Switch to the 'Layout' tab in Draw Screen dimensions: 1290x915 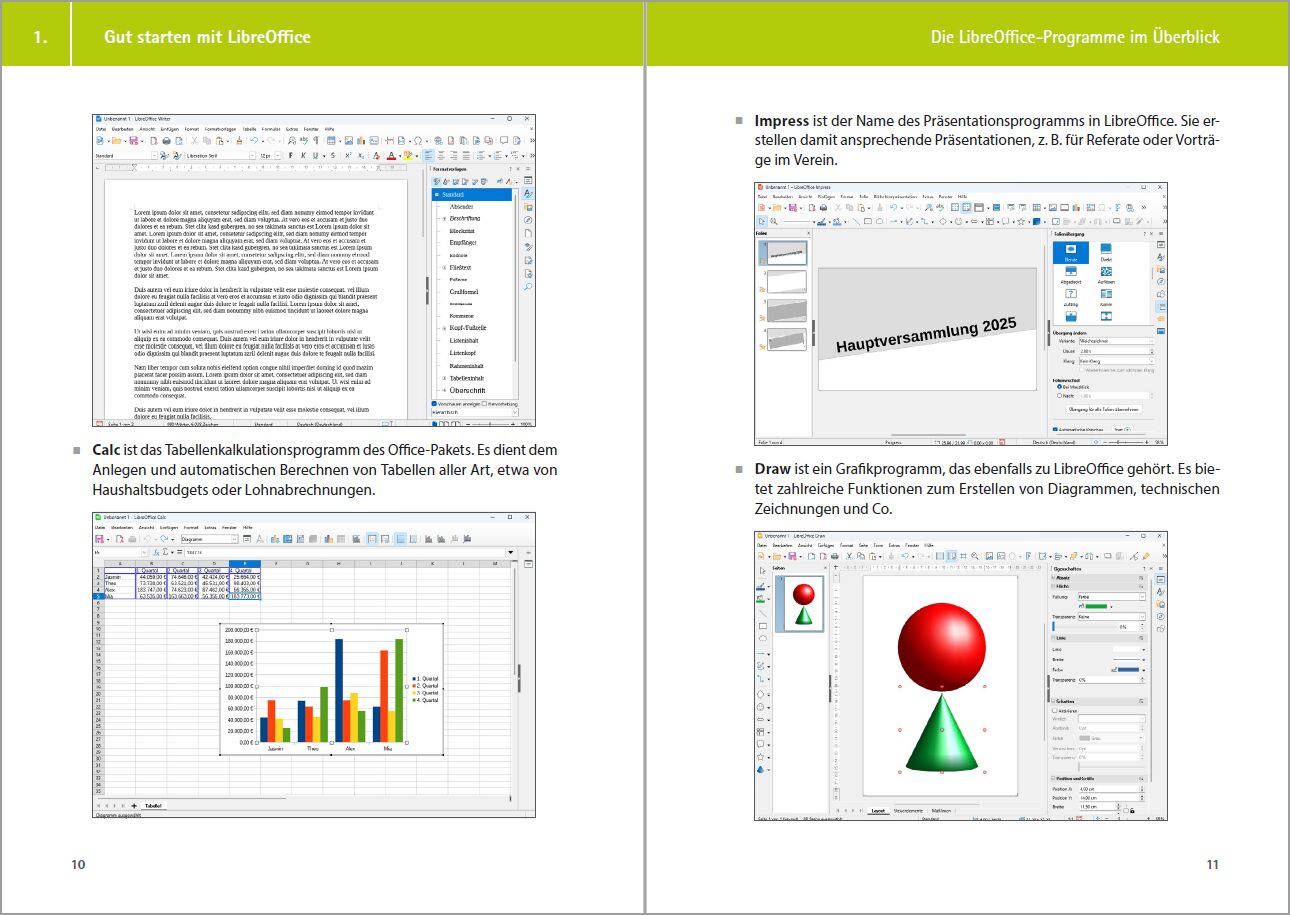coord(878,810)
